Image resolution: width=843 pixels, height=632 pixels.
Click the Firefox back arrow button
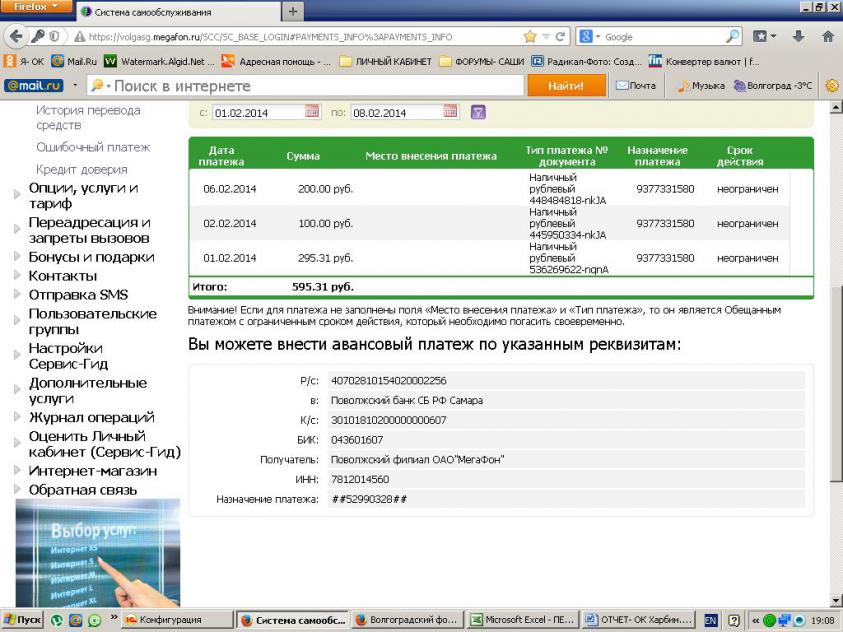click(16, 36)
